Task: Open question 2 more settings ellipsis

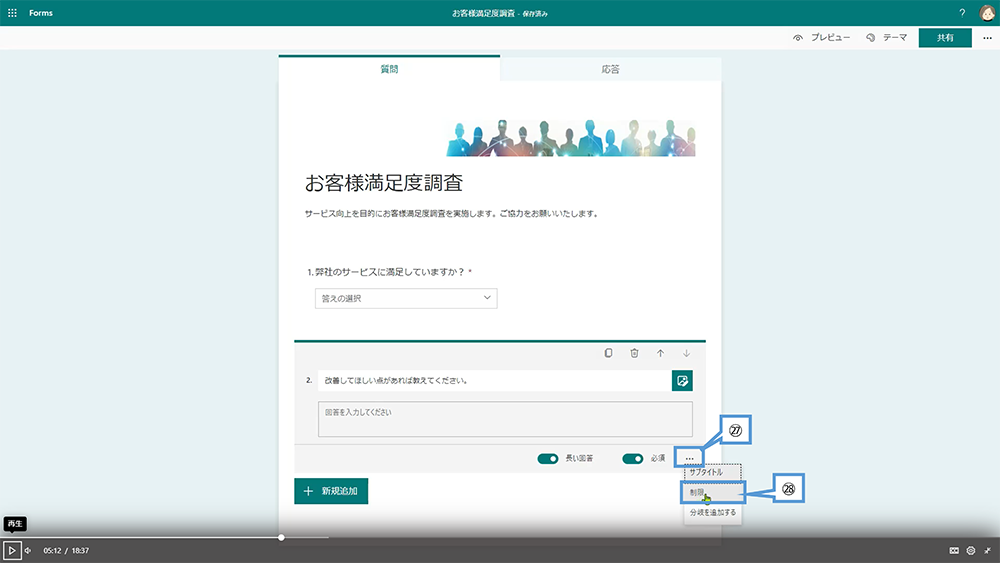Action: [689, 458]
